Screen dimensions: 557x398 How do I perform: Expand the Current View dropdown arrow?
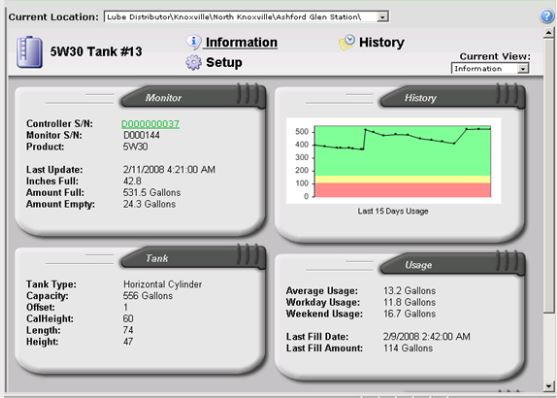point(523,69)
